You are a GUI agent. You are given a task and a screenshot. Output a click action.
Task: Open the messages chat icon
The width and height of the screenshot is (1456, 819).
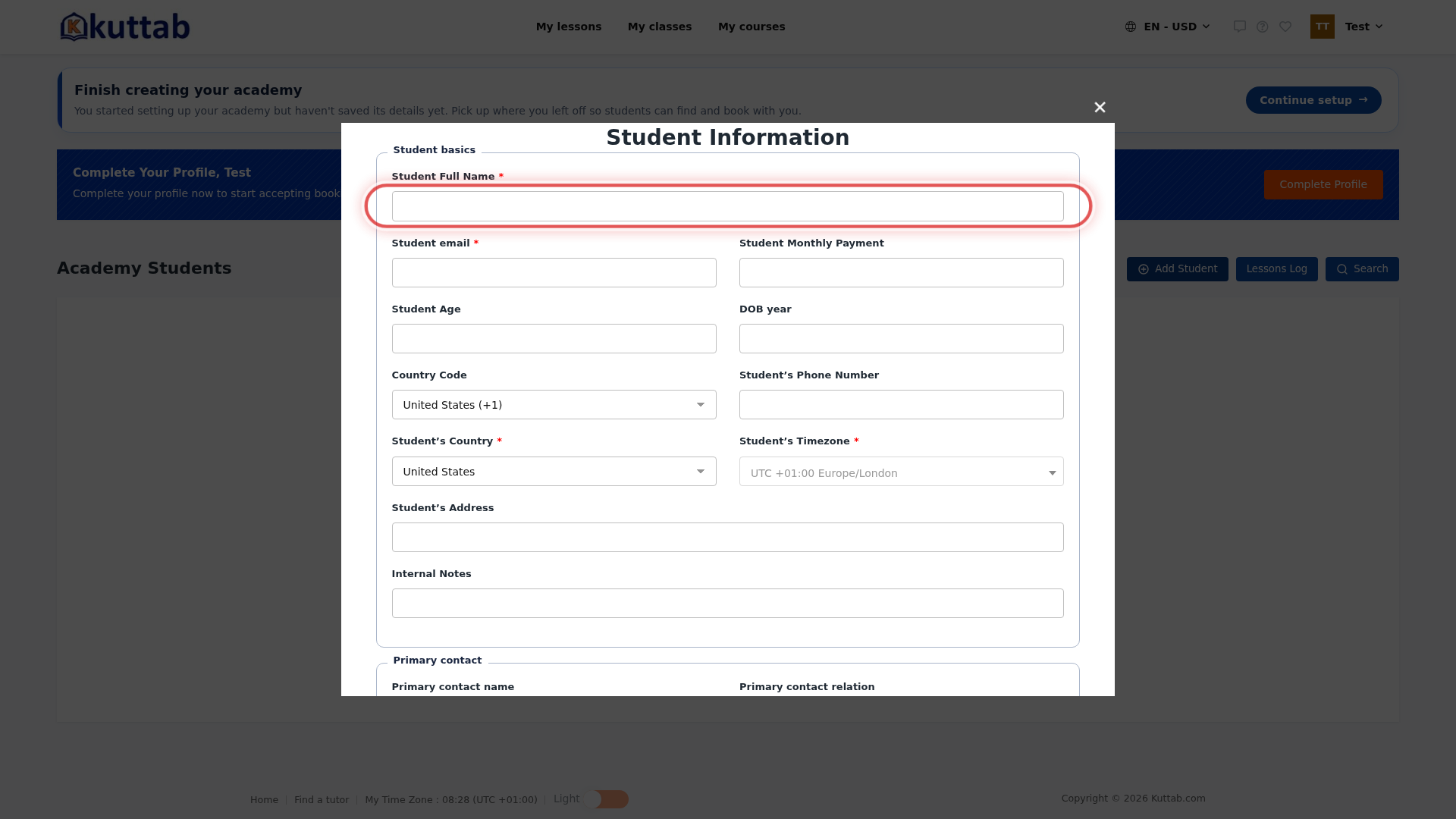point(1240,27)
